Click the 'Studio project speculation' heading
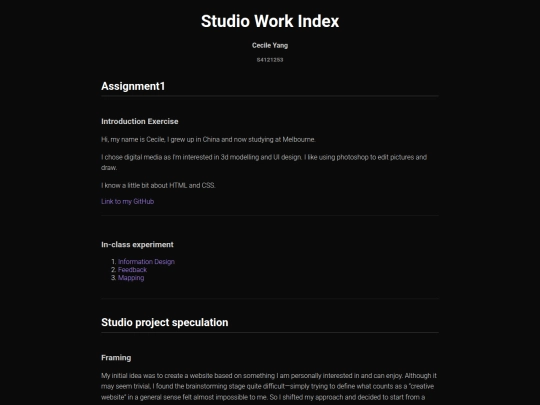The height and width of the screenshot is (405, 540). click(165, 322)
